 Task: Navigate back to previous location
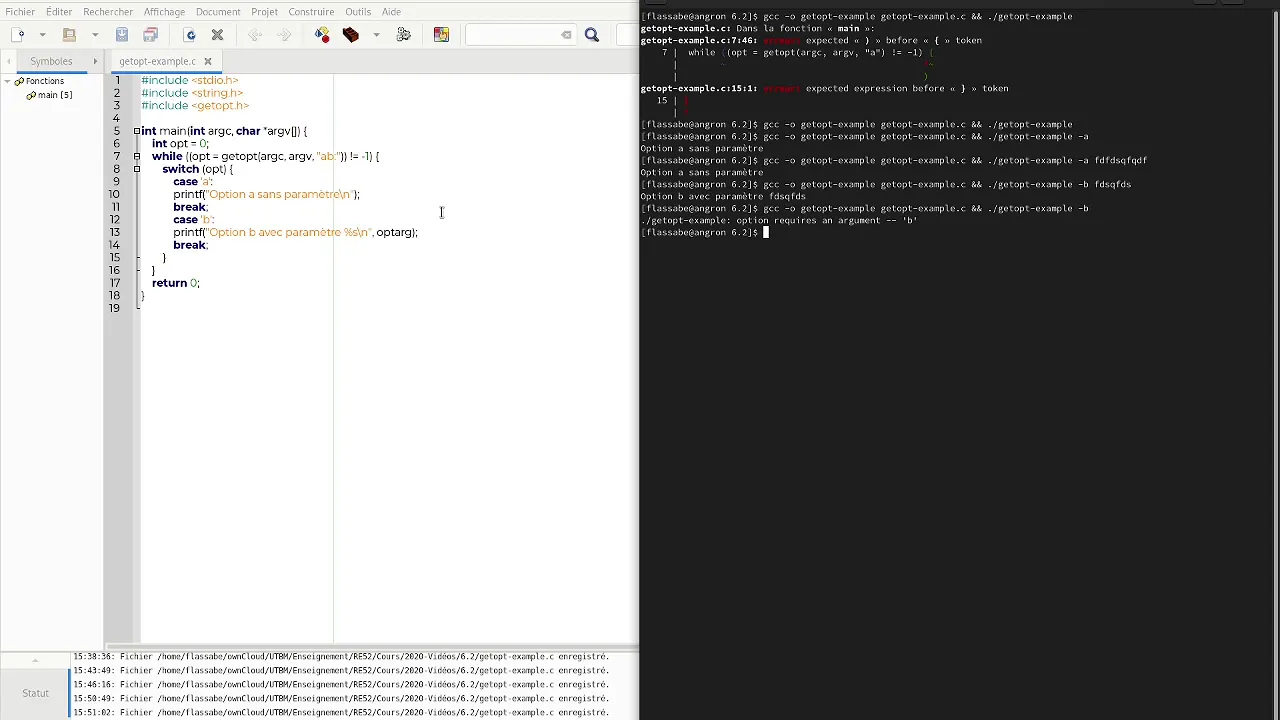tap(255, 35)
